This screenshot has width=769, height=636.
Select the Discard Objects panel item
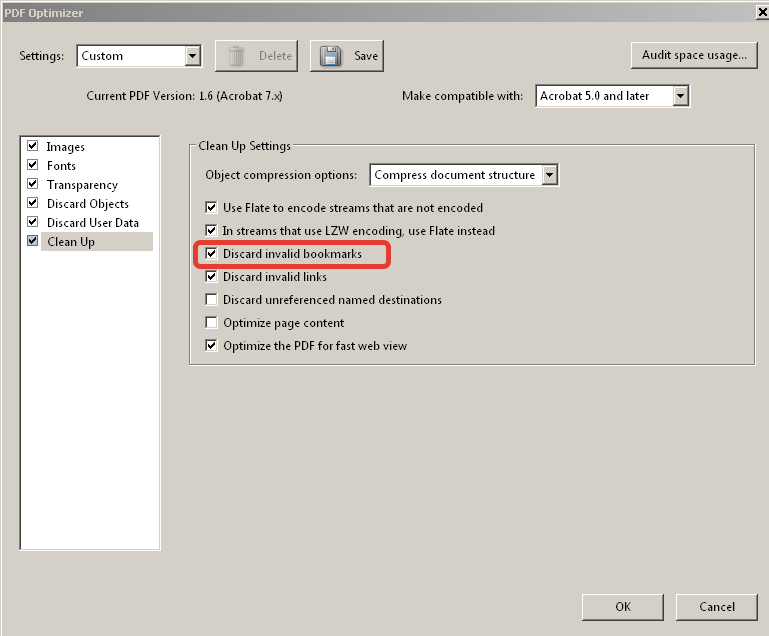[x=88, y=204]
